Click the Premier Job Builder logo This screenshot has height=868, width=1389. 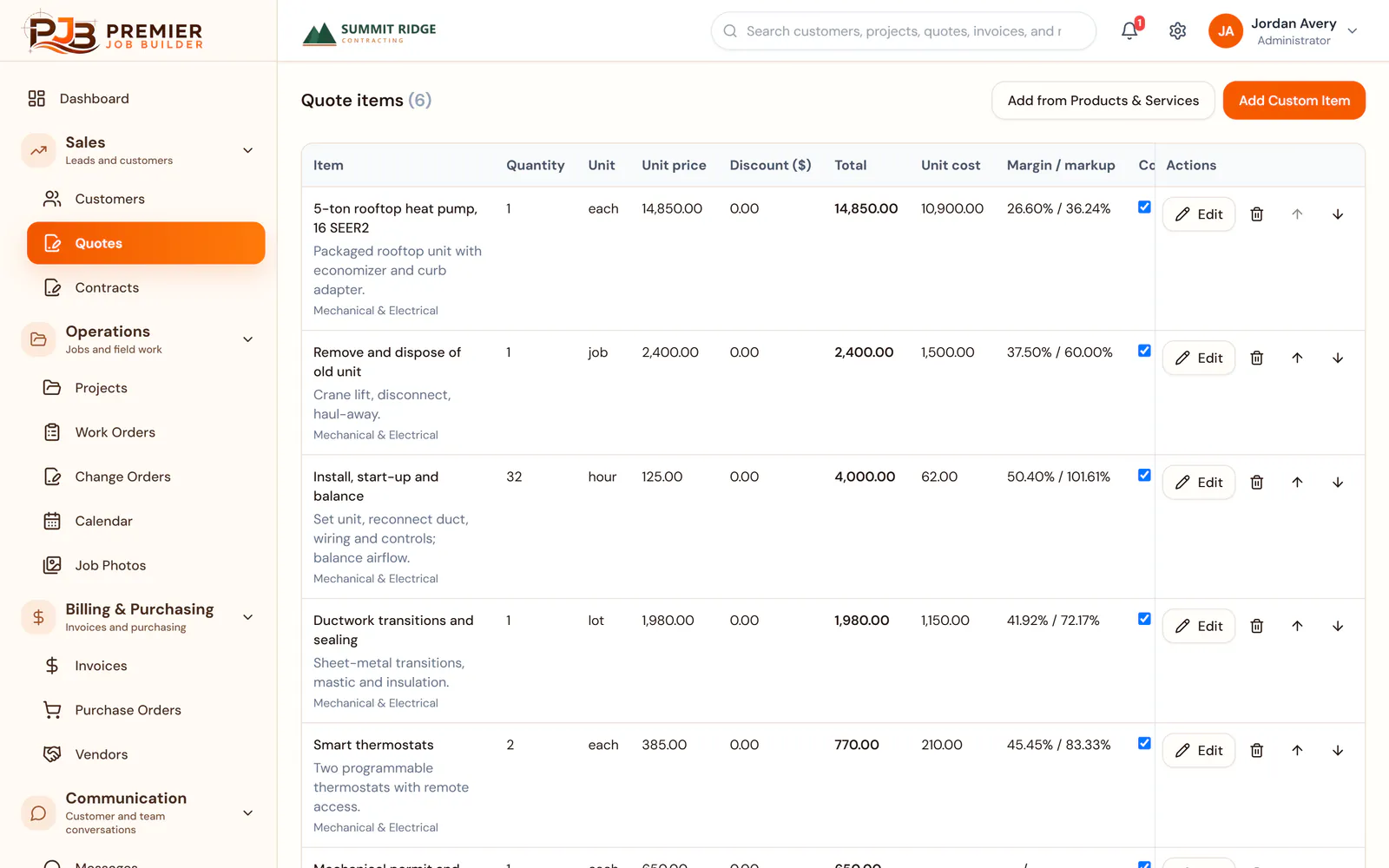[113, 32]
